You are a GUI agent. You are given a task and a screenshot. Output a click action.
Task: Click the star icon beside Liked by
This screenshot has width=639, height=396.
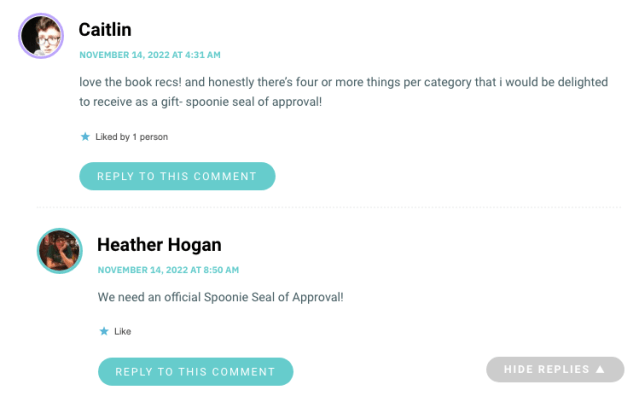click(x=85, y=136)
